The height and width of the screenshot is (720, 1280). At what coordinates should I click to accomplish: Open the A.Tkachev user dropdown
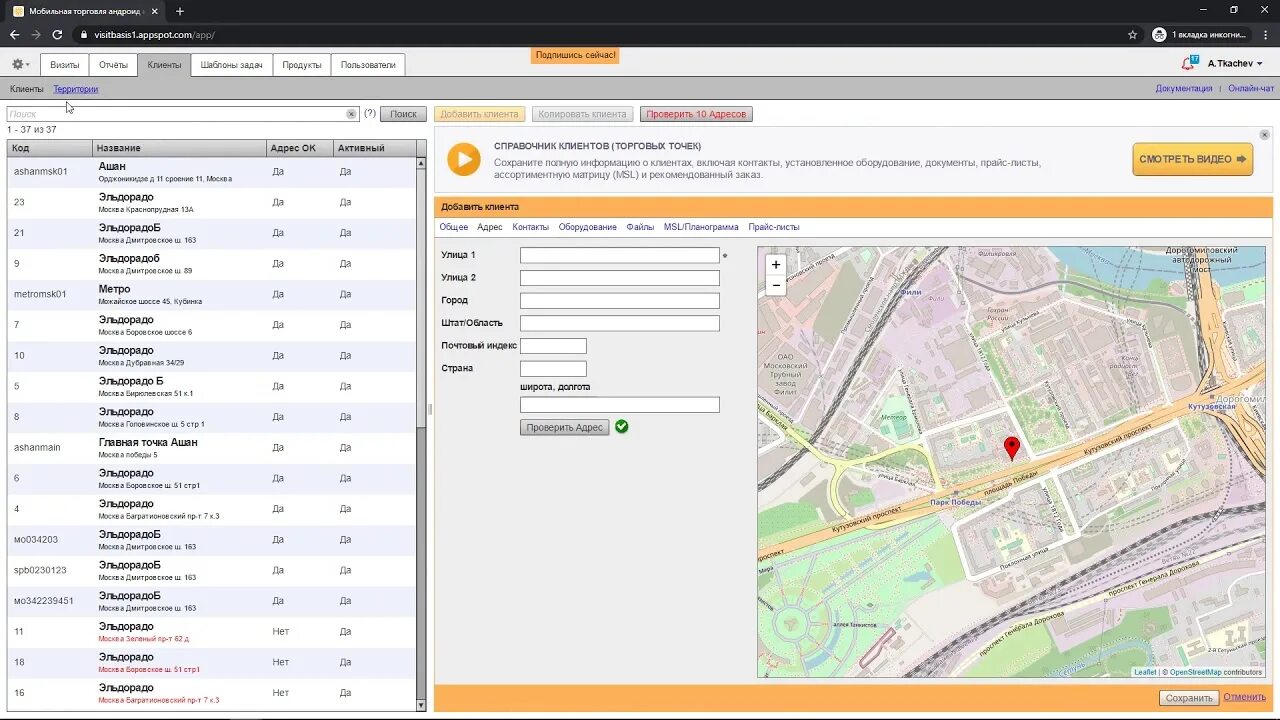[1234, 63]
